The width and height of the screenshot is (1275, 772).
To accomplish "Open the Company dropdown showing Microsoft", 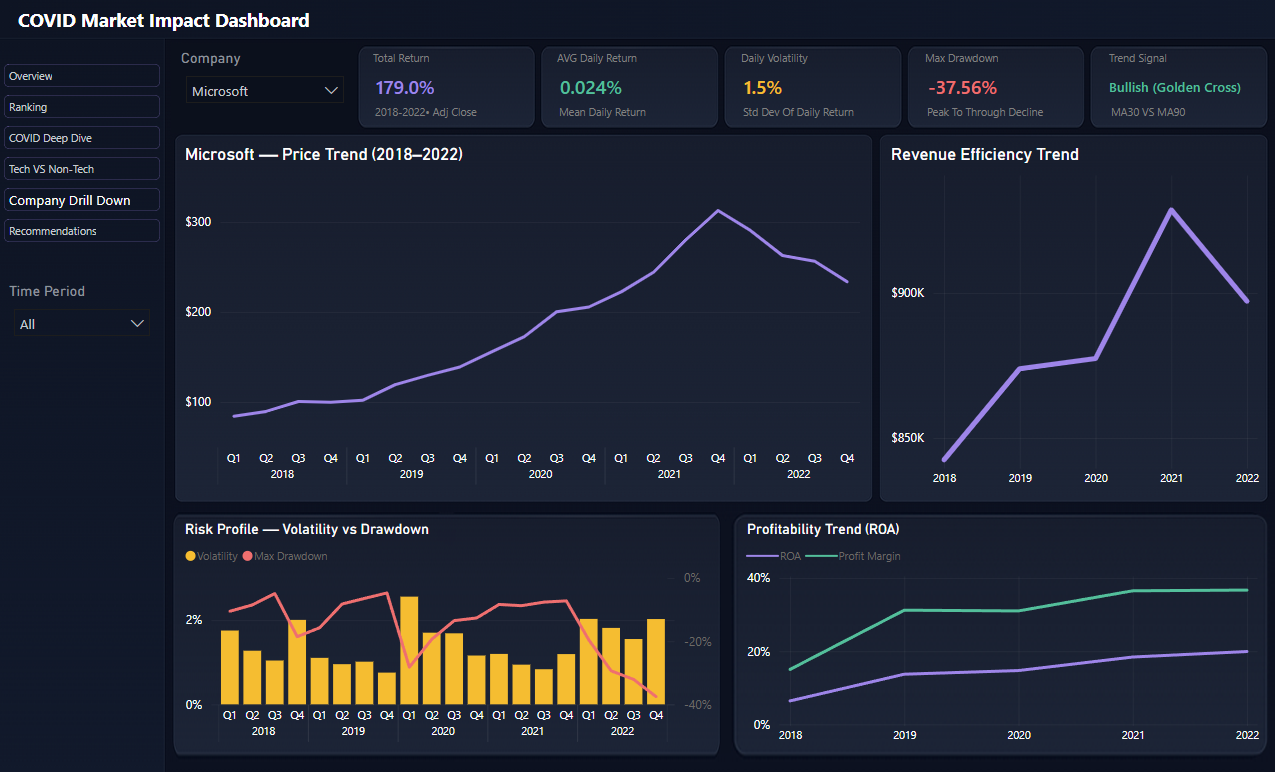I will (x=265, y=90).
